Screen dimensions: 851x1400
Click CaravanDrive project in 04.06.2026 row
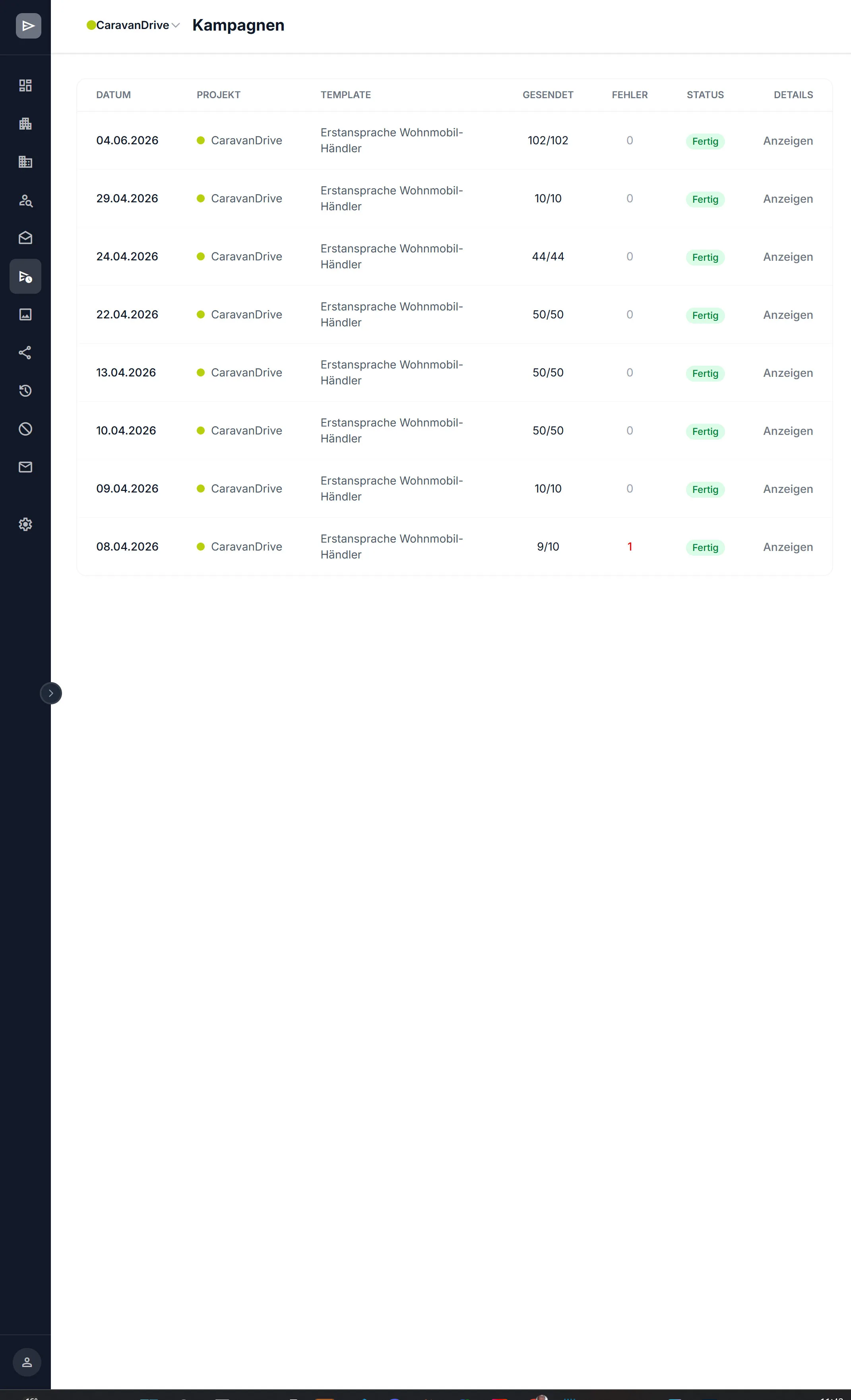(240, 140)
